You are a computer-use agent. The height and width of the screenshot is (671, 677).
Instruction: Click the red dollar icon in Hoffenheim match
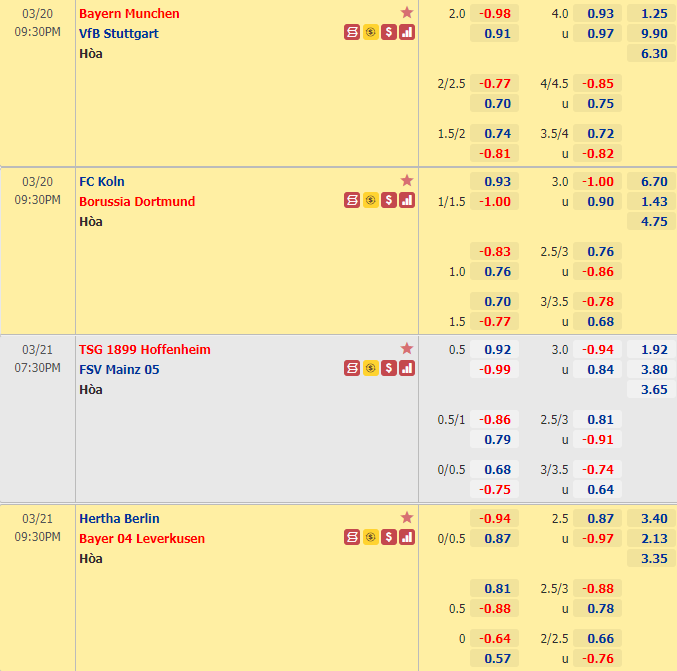(389, 368)
